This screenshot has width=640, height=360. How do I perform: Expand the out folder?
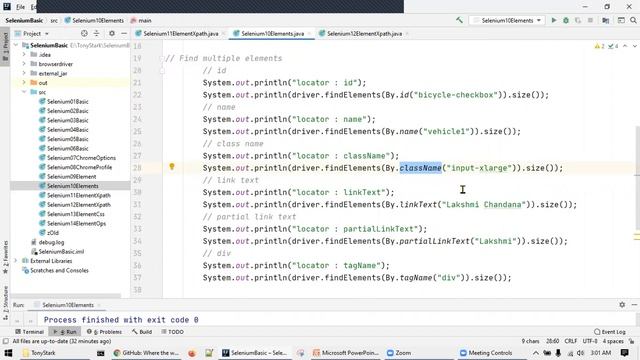coord(24,82)
